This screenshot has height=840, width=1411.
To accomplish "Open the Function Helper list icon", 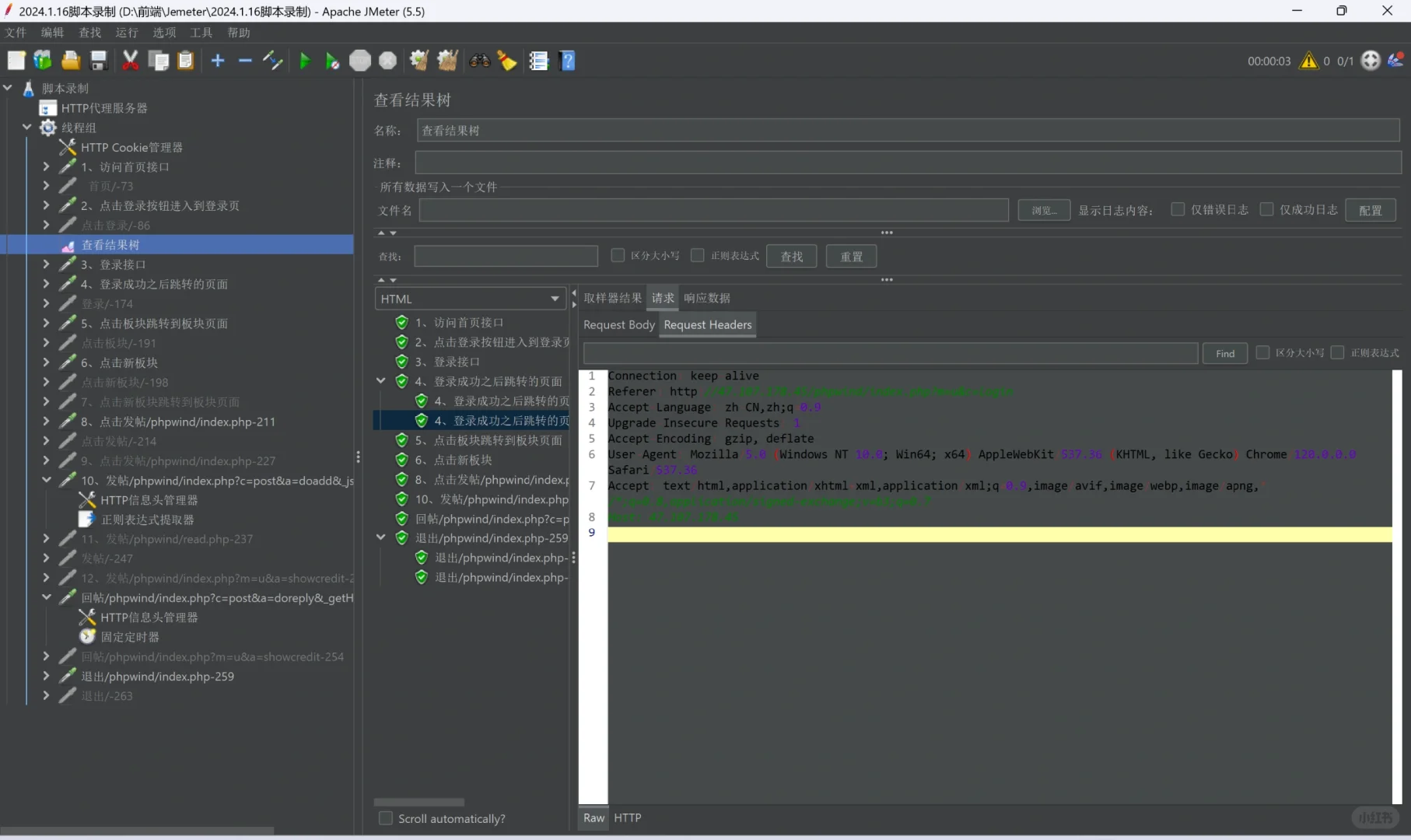I will 539,61.
